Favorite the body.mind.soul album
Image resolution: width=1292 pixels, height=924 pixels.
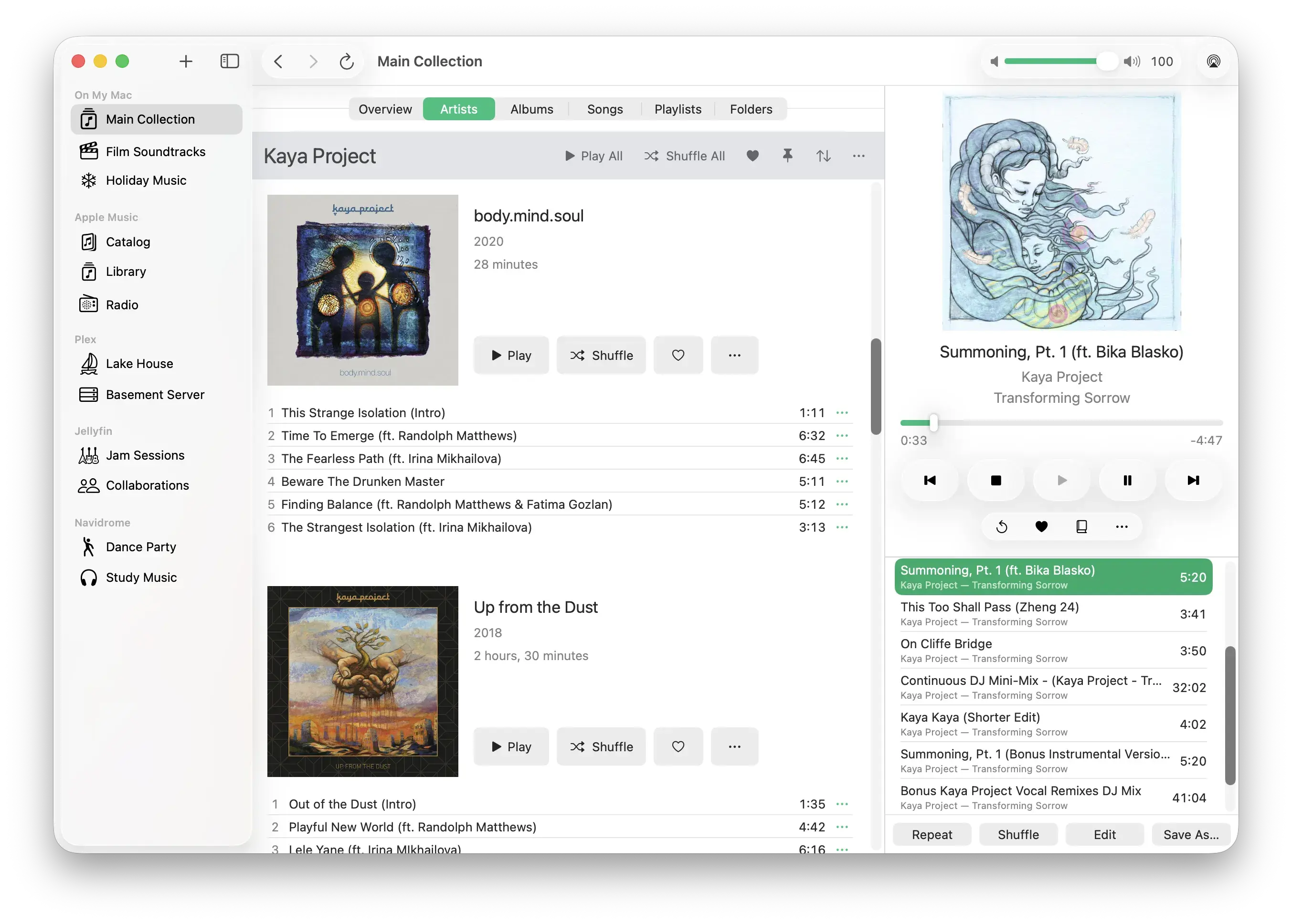tap(678, 355)
